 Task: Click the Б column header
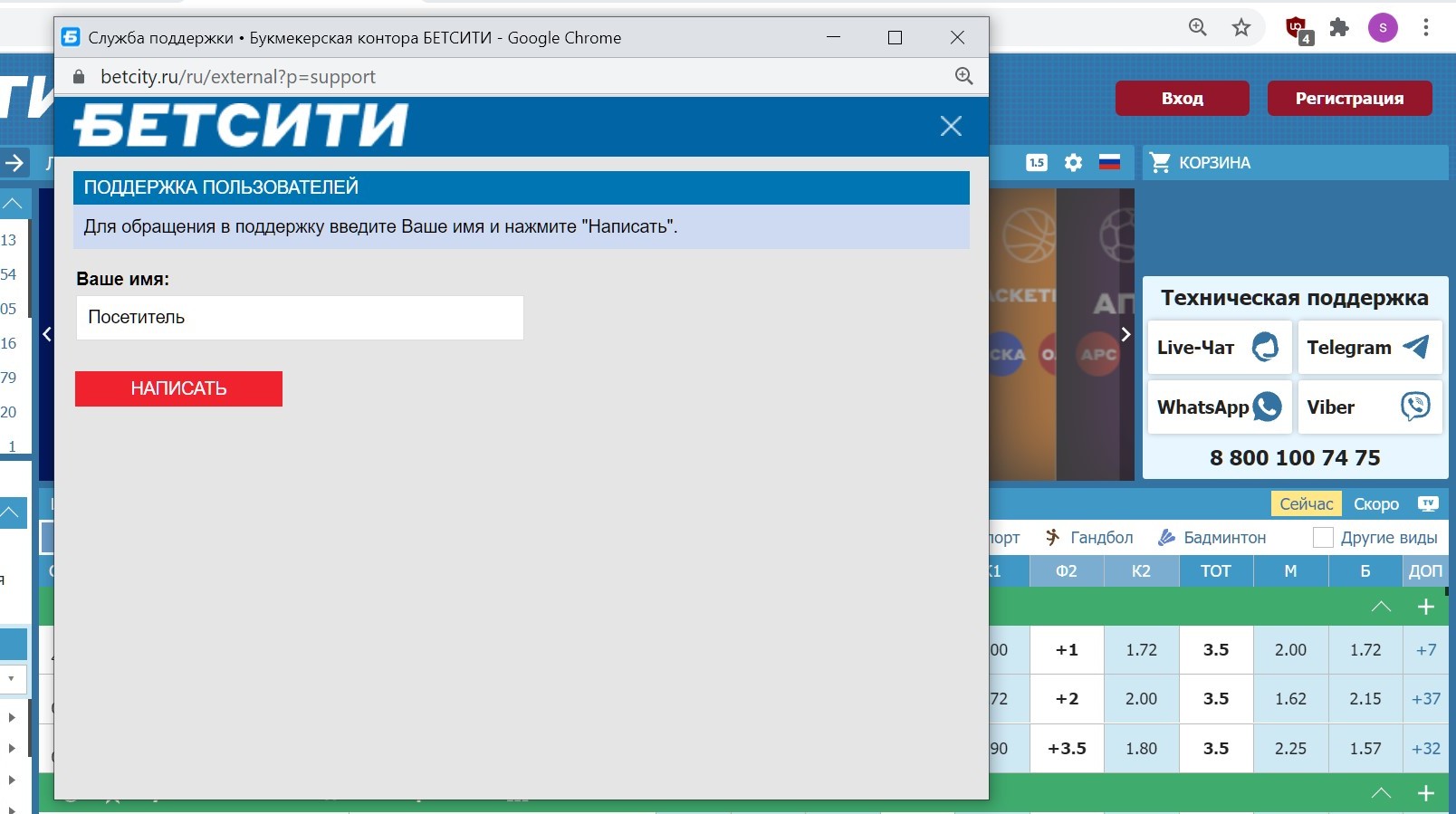tap(1365, 571)
